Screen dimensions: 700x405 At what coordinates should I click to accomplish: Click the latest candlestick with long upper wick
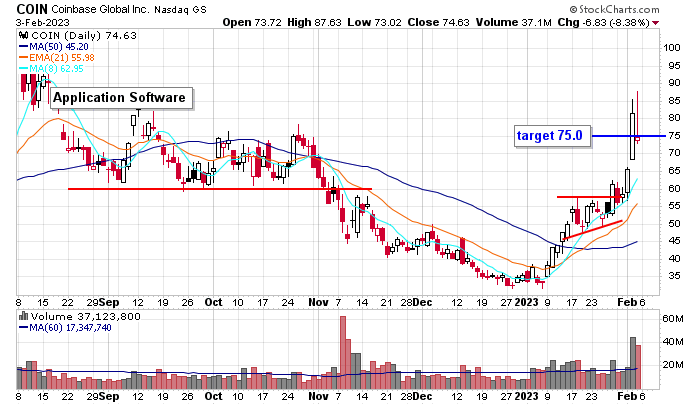(x=638, y=117)
